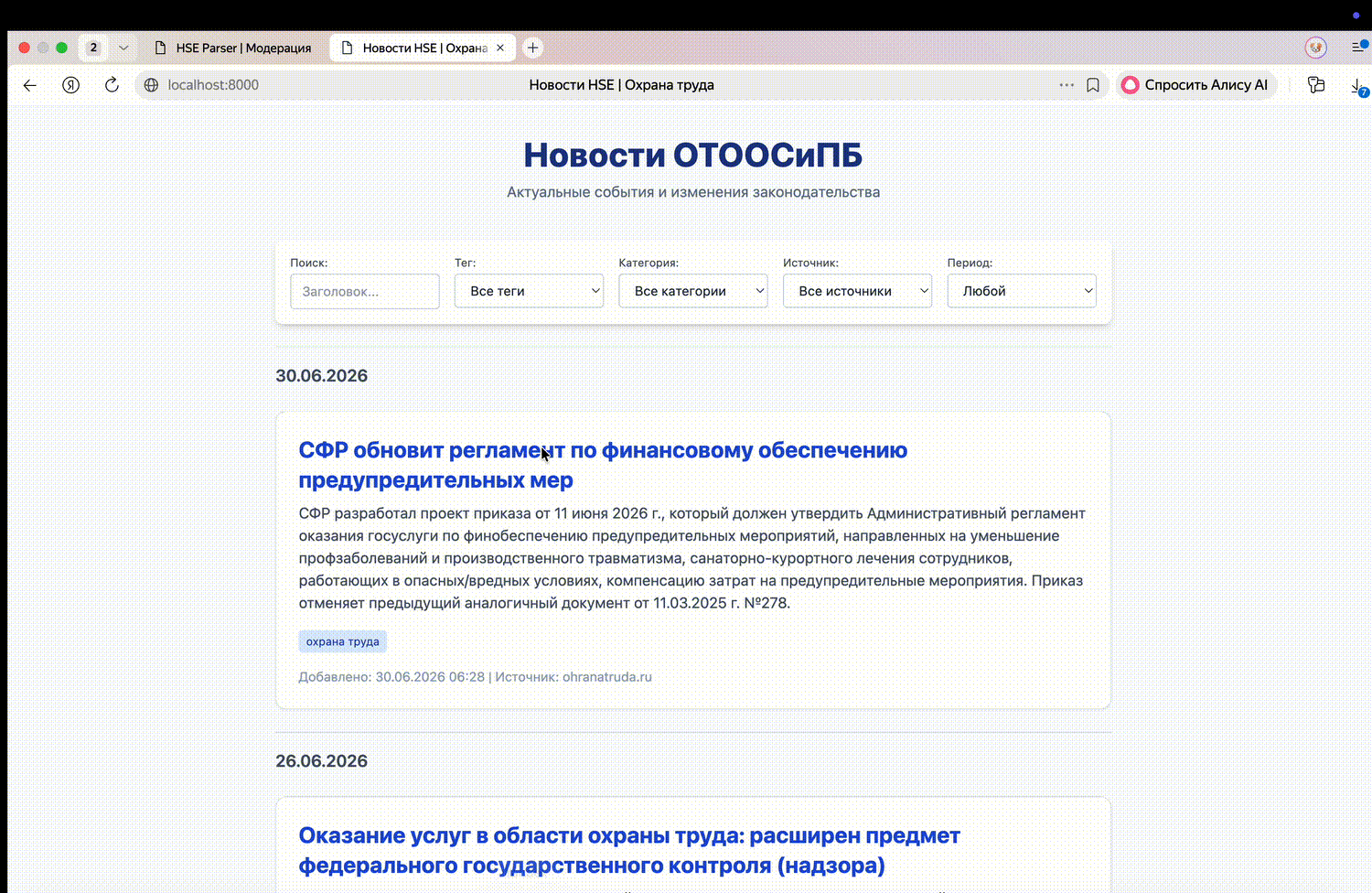Close the 'Новости HSE | Охрана' tab

pyautogui.click(x=500, y=48)
